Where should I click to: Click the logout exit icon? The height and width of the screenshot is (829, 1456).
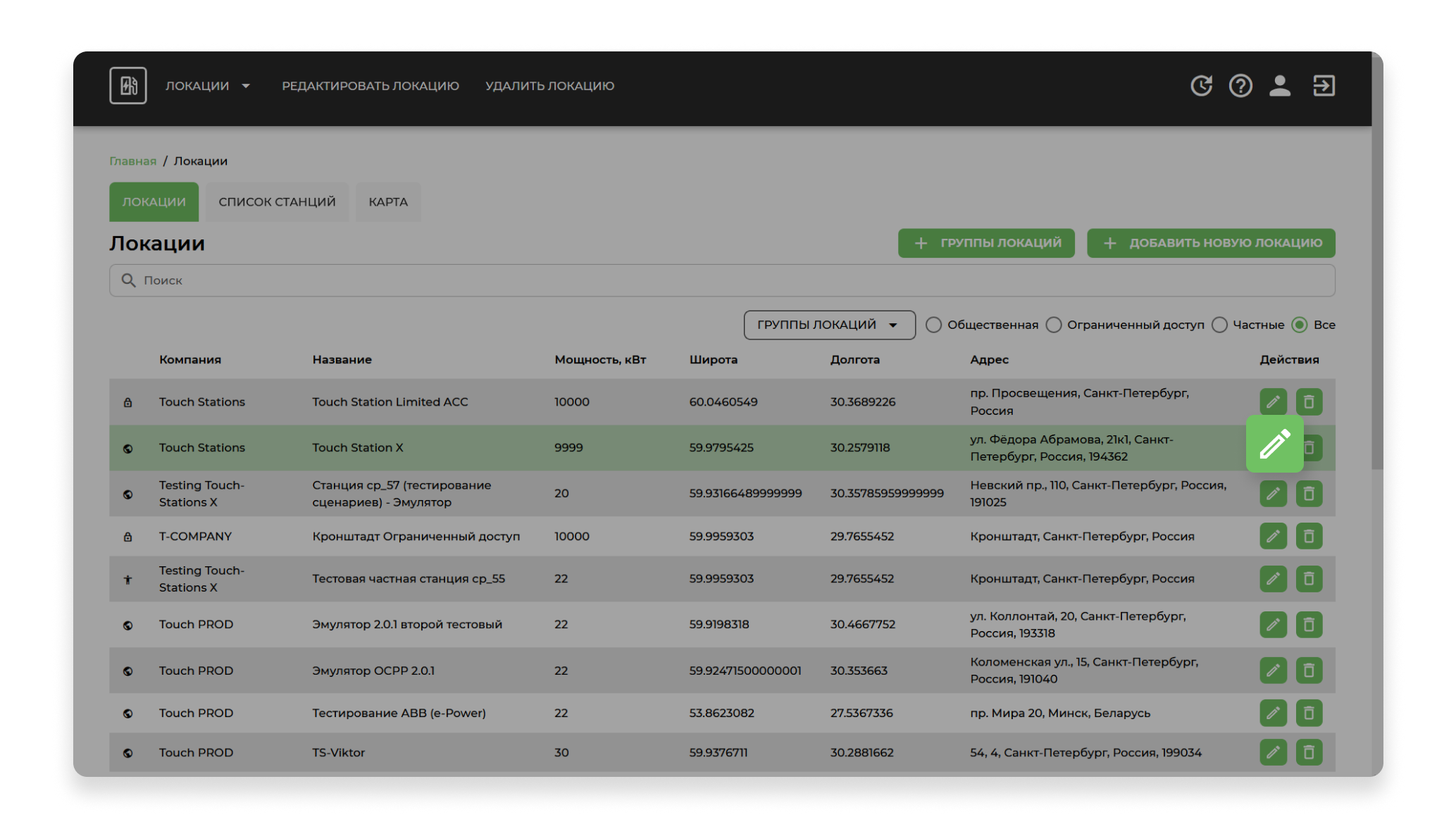click(x=1324, y=85)
